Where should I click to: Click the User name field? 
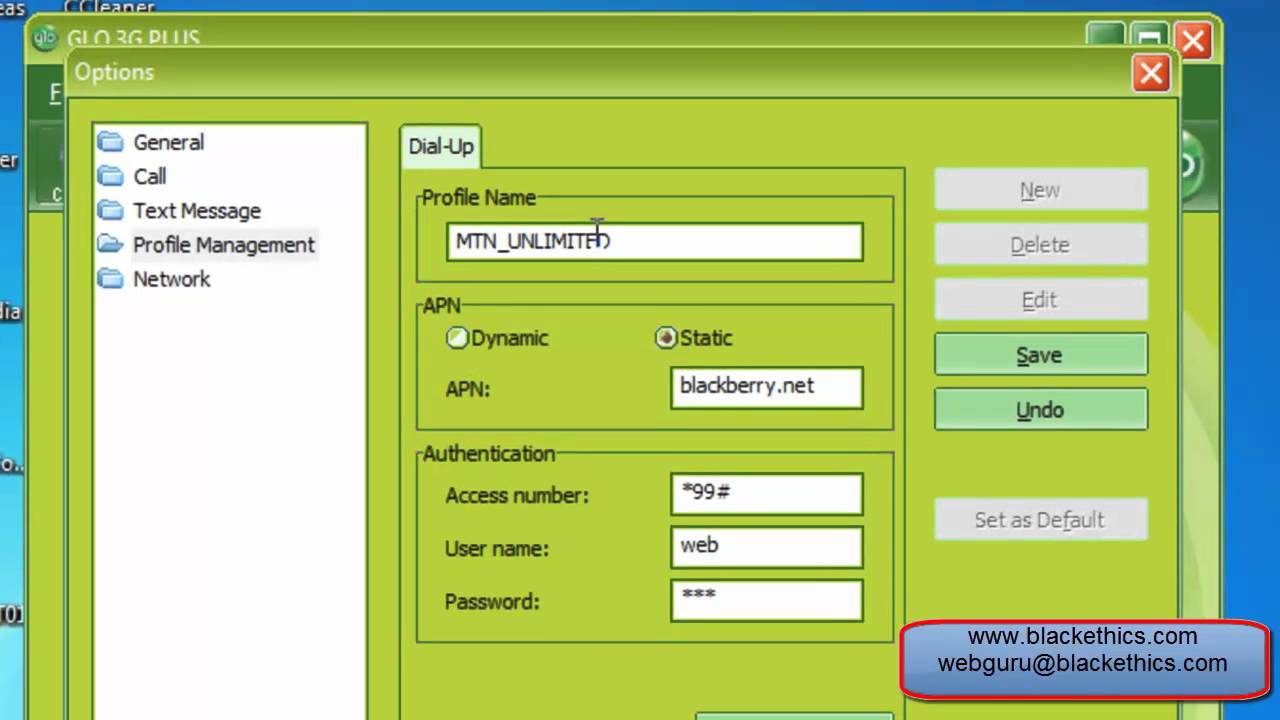tap(767, 547)
